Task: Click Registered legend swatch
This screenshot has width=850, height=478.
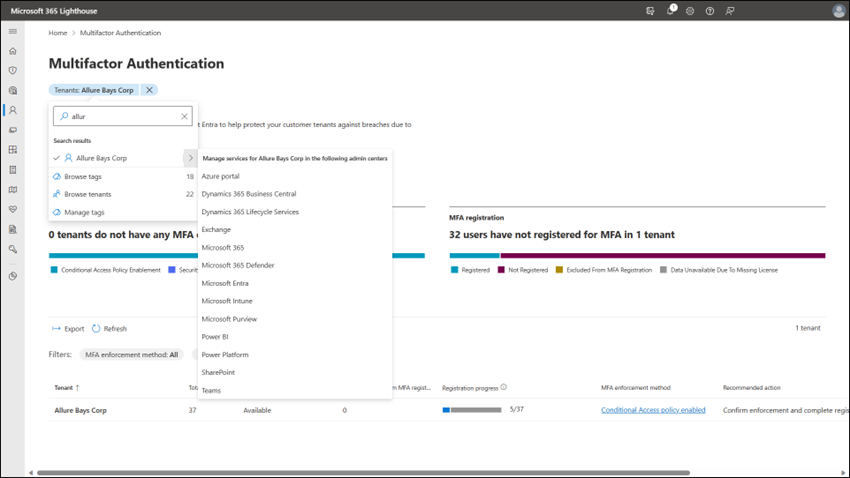Action: pos(454,270)
